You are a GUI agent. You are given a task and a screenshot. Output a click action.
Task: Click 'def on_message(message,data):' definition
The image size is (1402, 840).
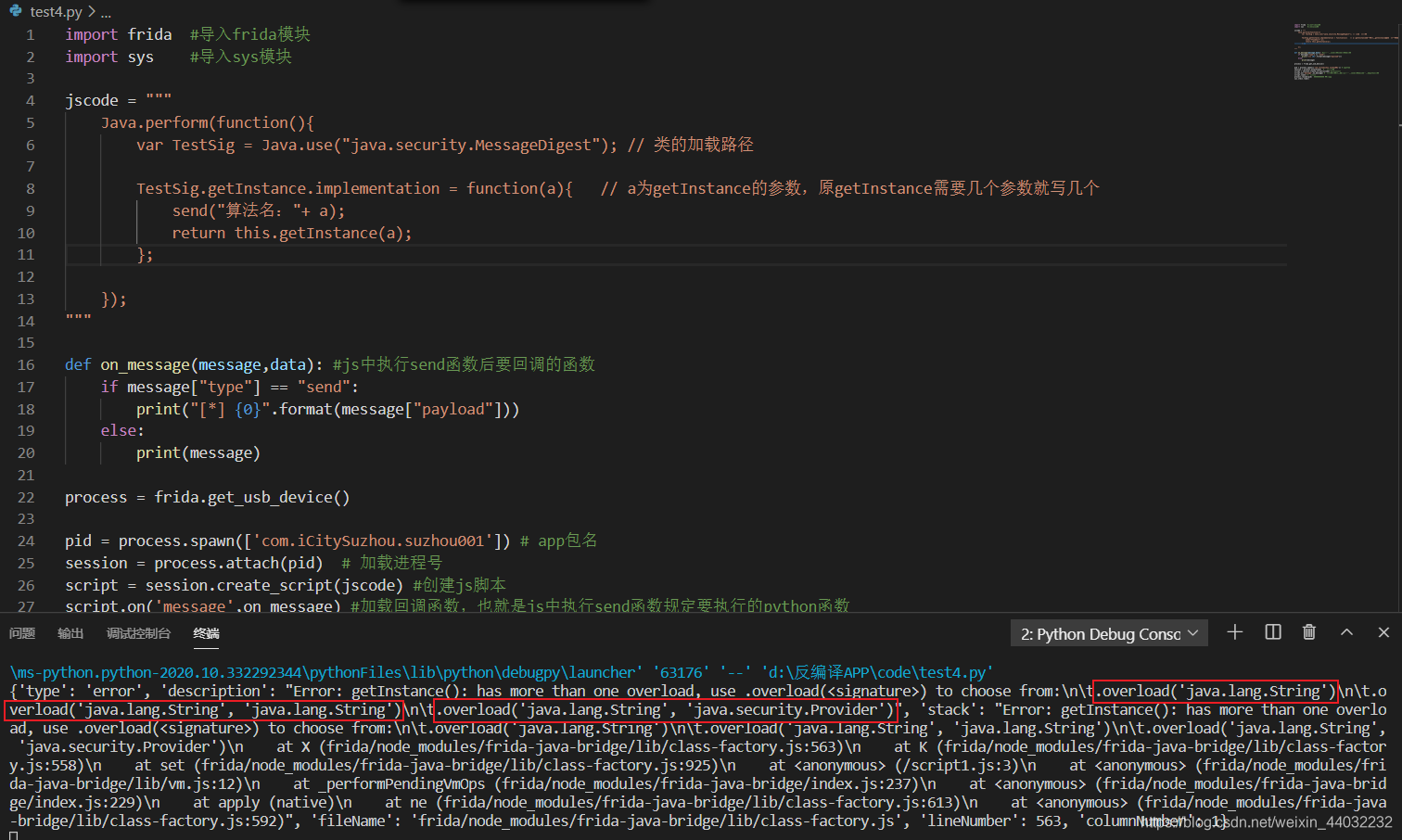pyautogui.click(x=195, y=365)
